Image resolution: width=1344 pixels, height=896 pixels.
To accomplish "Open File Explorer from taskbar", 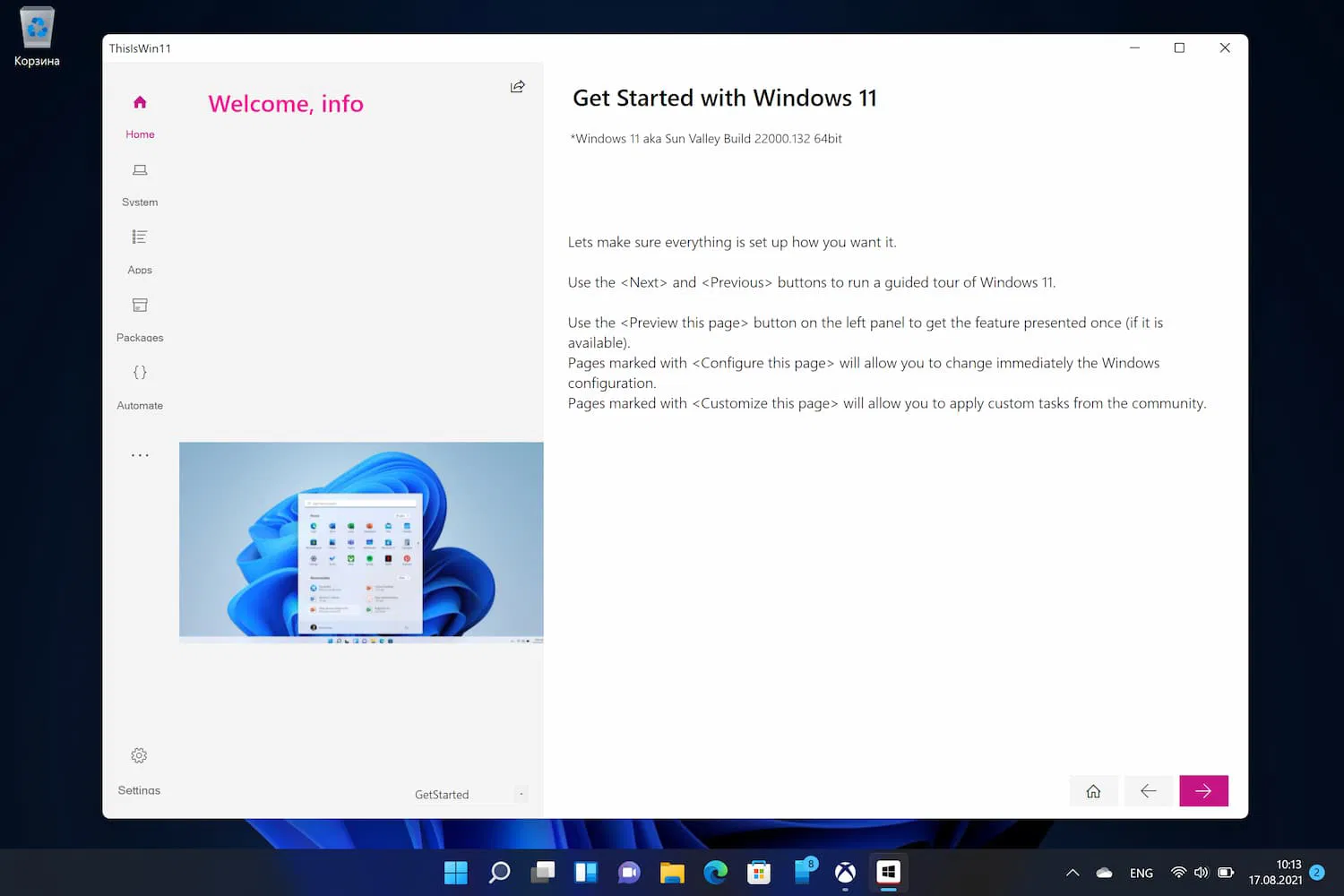I will click(672, 872).
